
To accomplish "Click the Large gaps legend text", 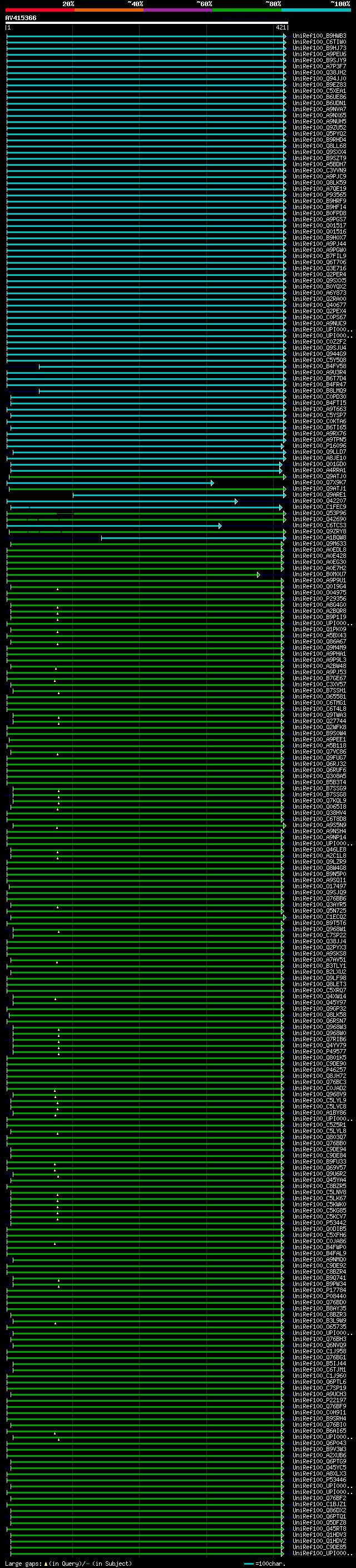I will click(68, 1564).
